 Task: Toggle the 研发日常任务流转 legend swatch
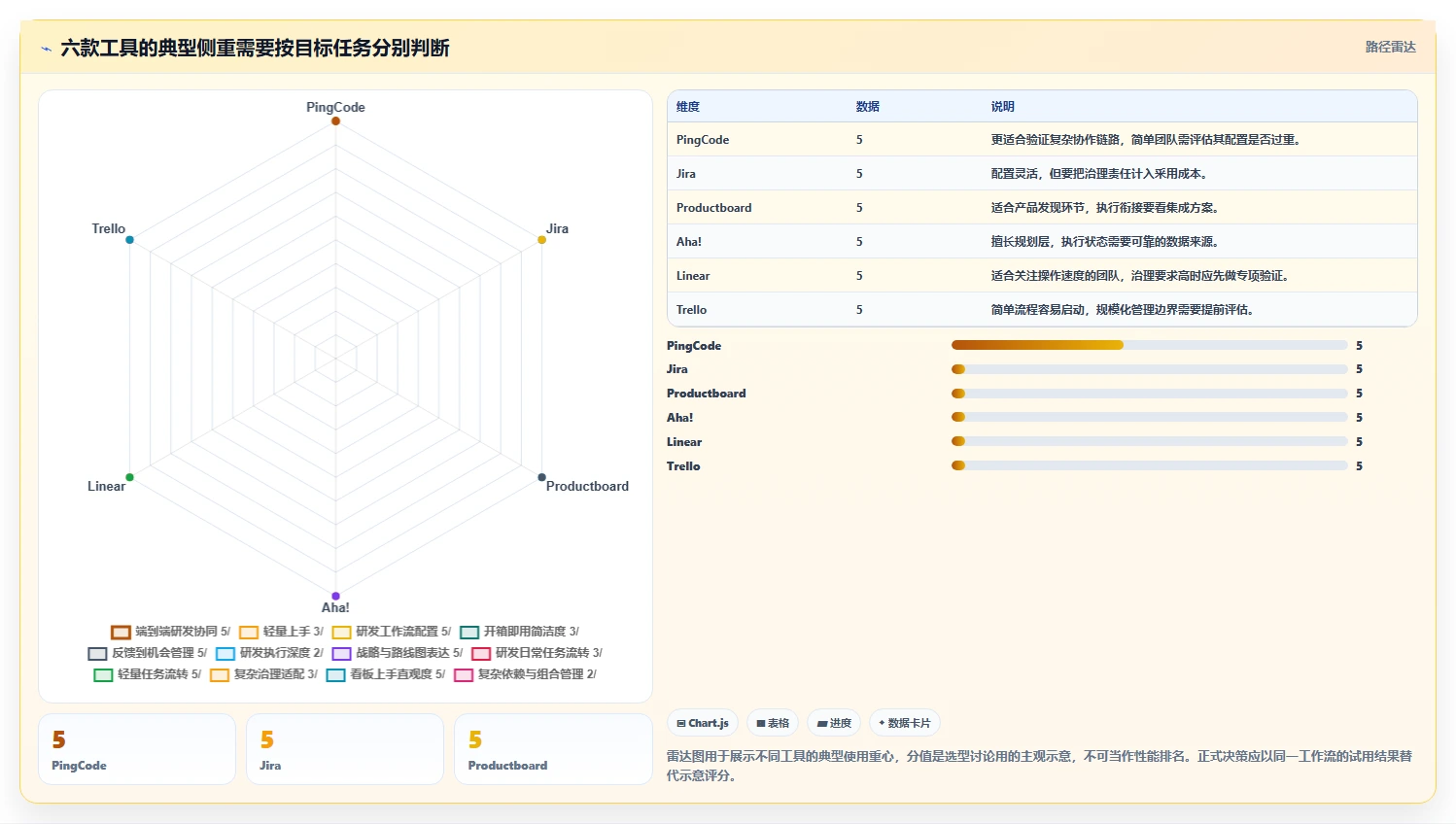point(481,653)
